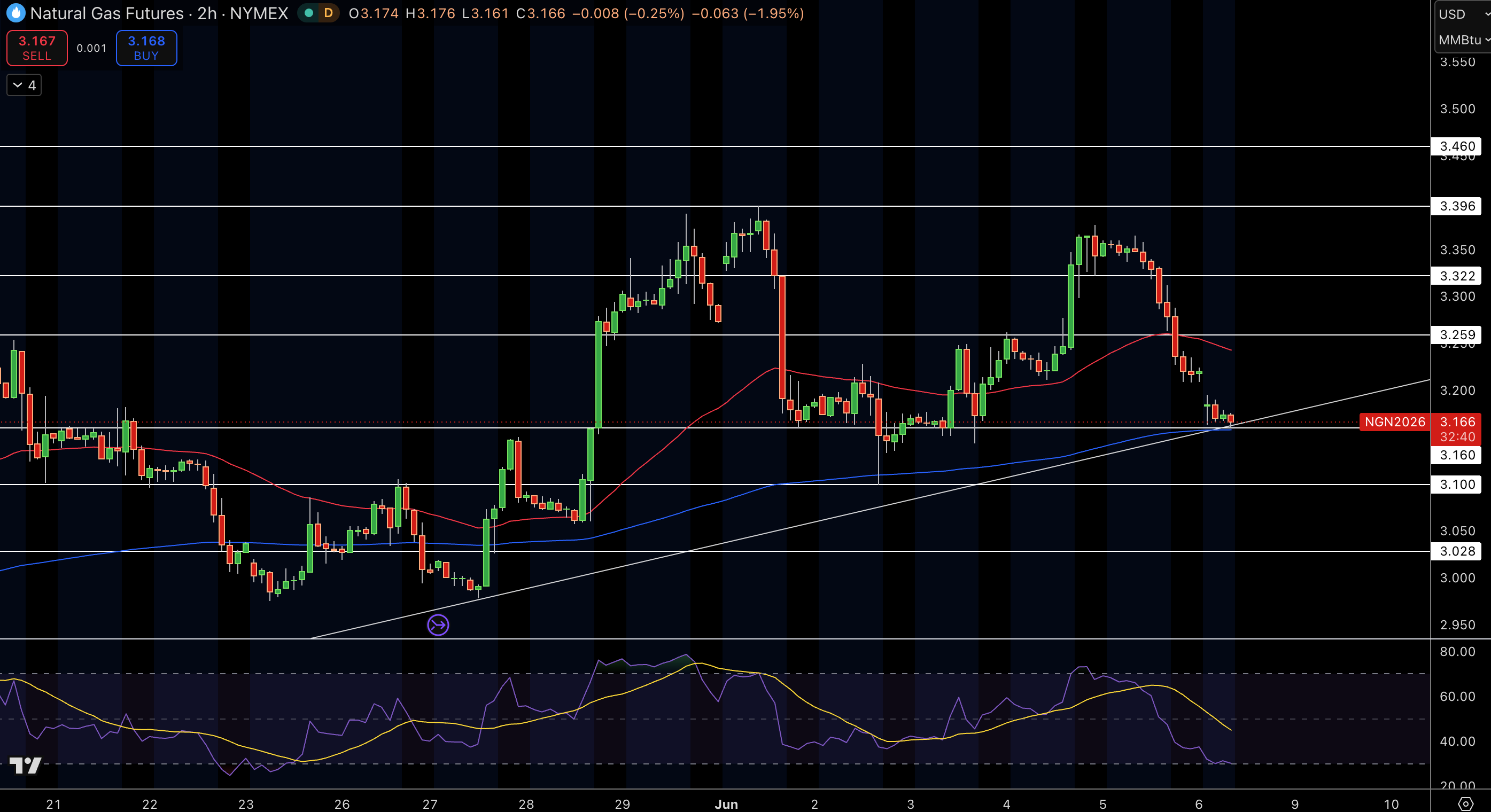Click the green market status dot

[309, 13]
